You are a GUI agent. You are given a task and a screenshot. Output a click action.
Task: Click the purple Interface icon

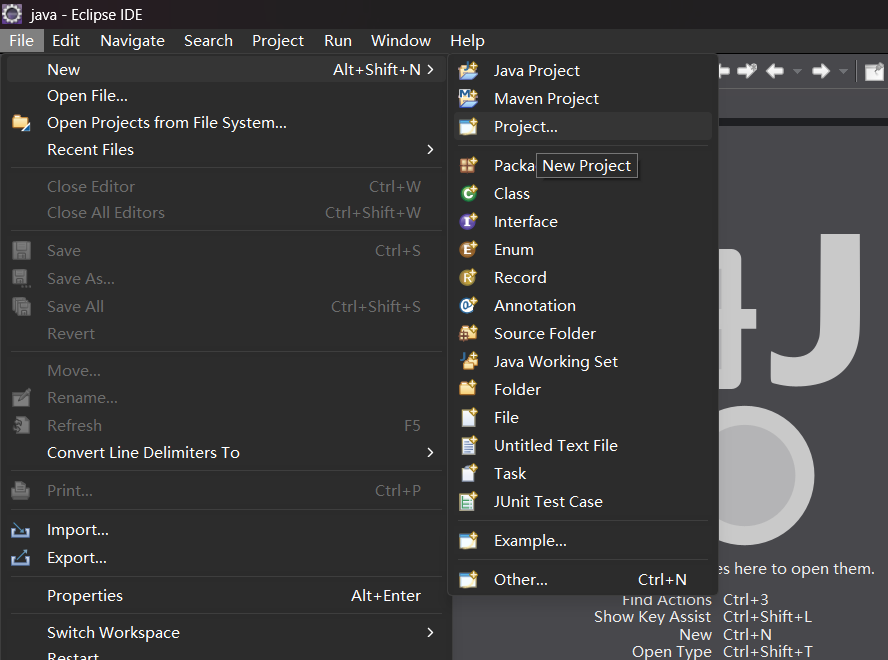[x=468, y=221]
